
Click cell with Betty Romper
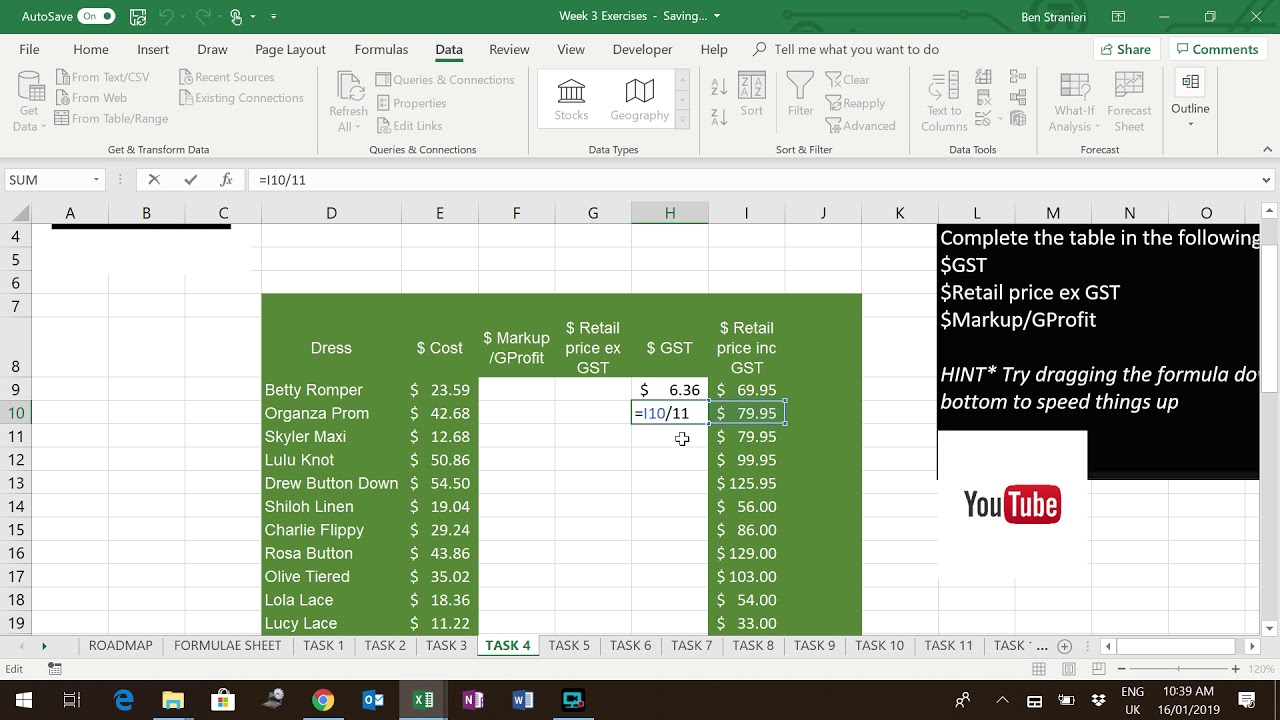coord(331,390)
